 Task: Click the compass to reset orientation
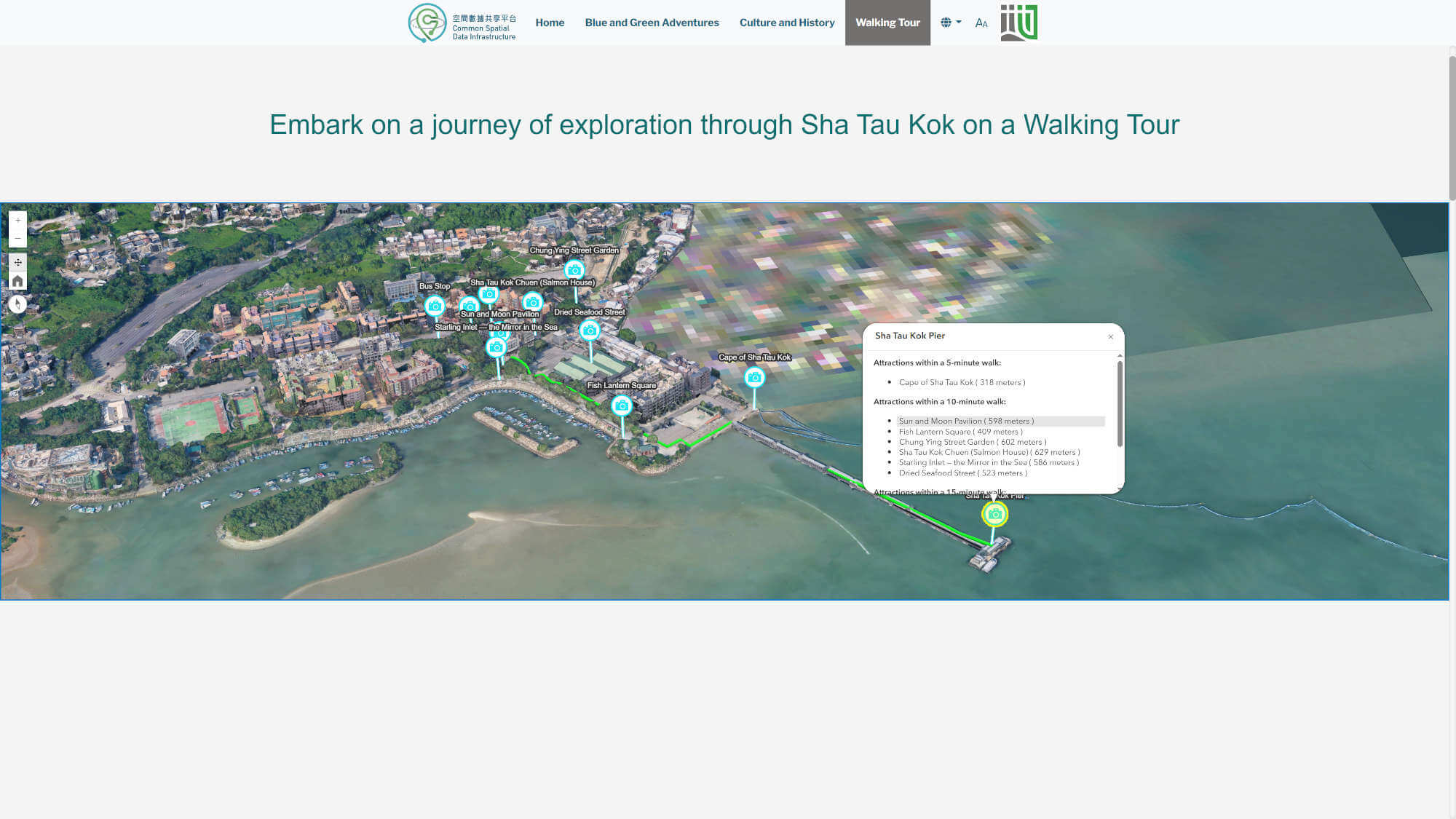click(x=17, y=304)
